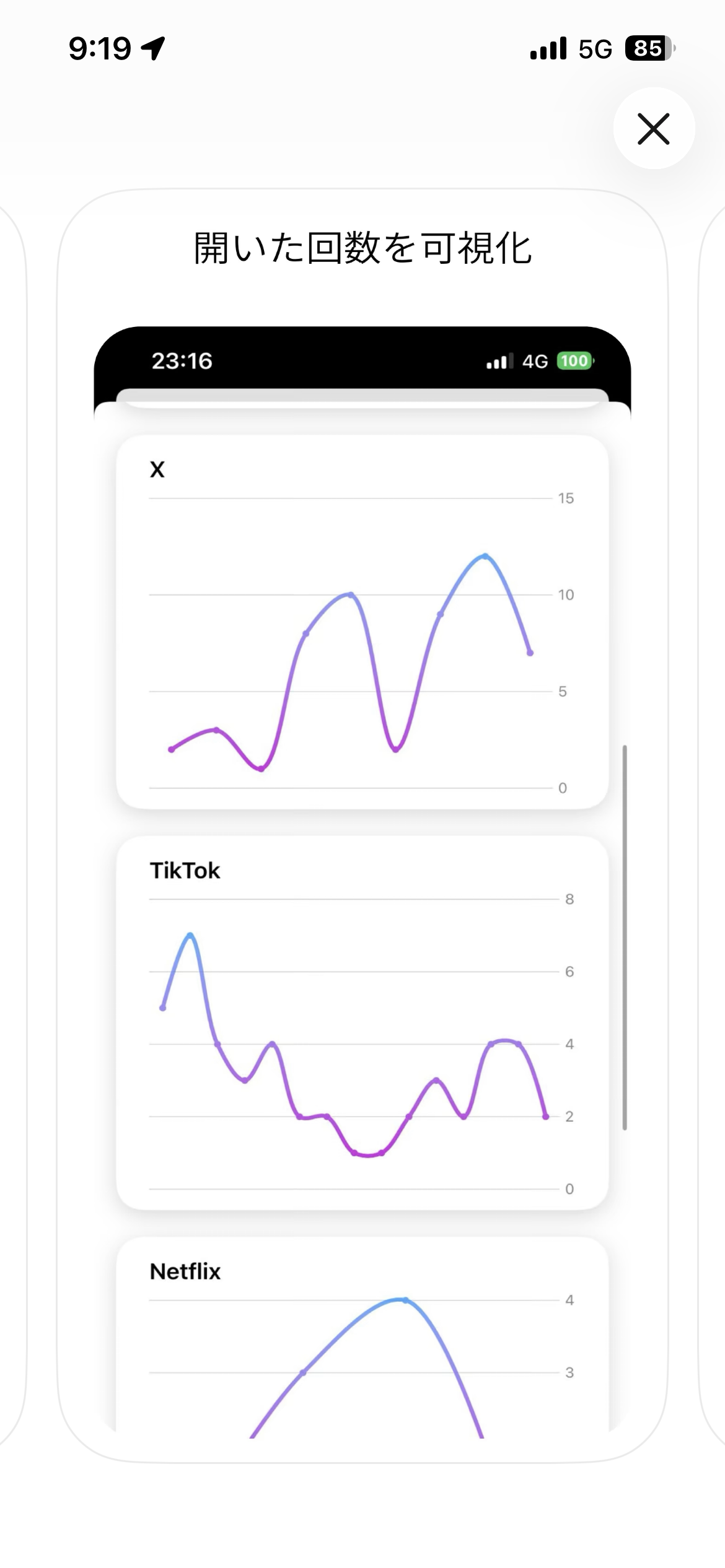Tap the first peak on TikTok chart
The image size is (725, 1568).
coord(190,935)
